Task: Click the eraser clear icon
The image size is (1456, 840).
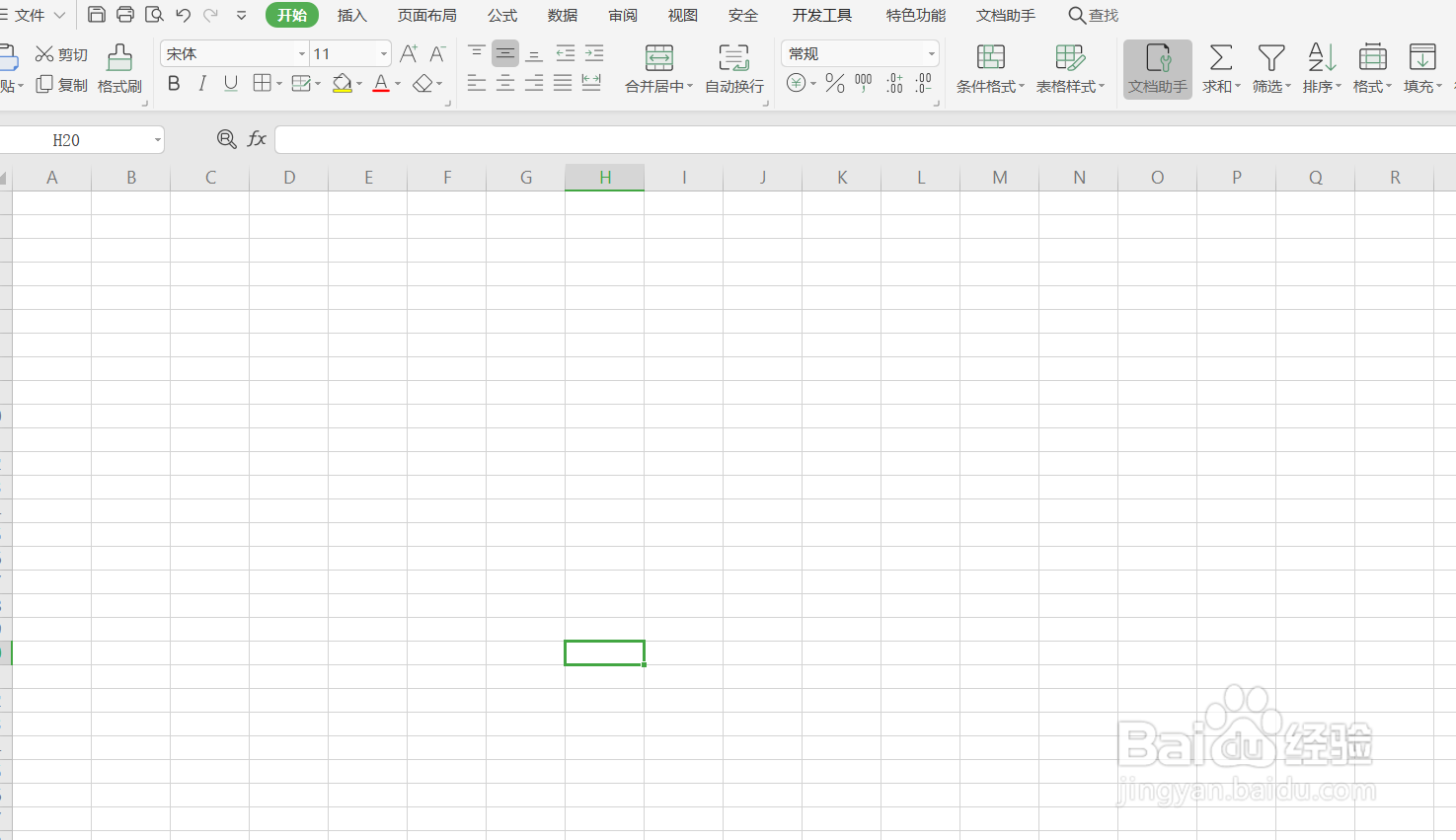Action: (x=423, y=84)
